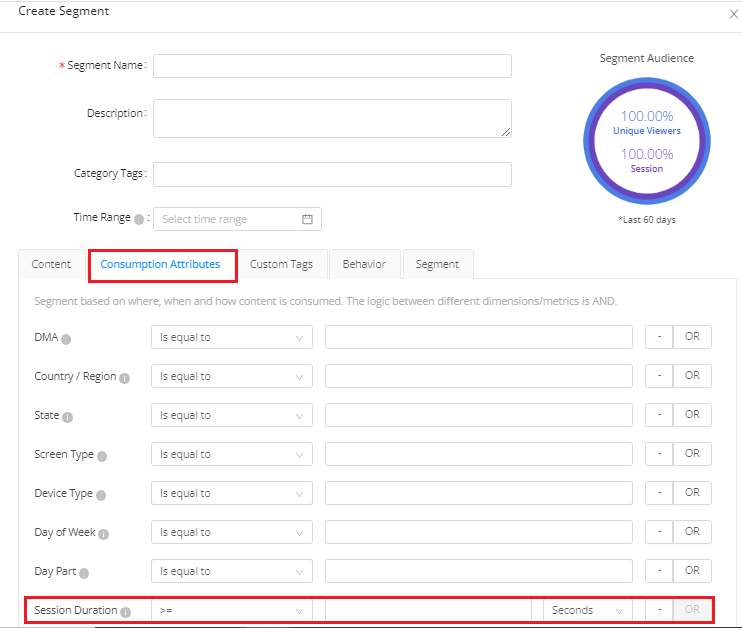Grab the Description field resize handle
The height and width of the screenshot is (628, 742).
pyautogui.click(x=506, y=132)
